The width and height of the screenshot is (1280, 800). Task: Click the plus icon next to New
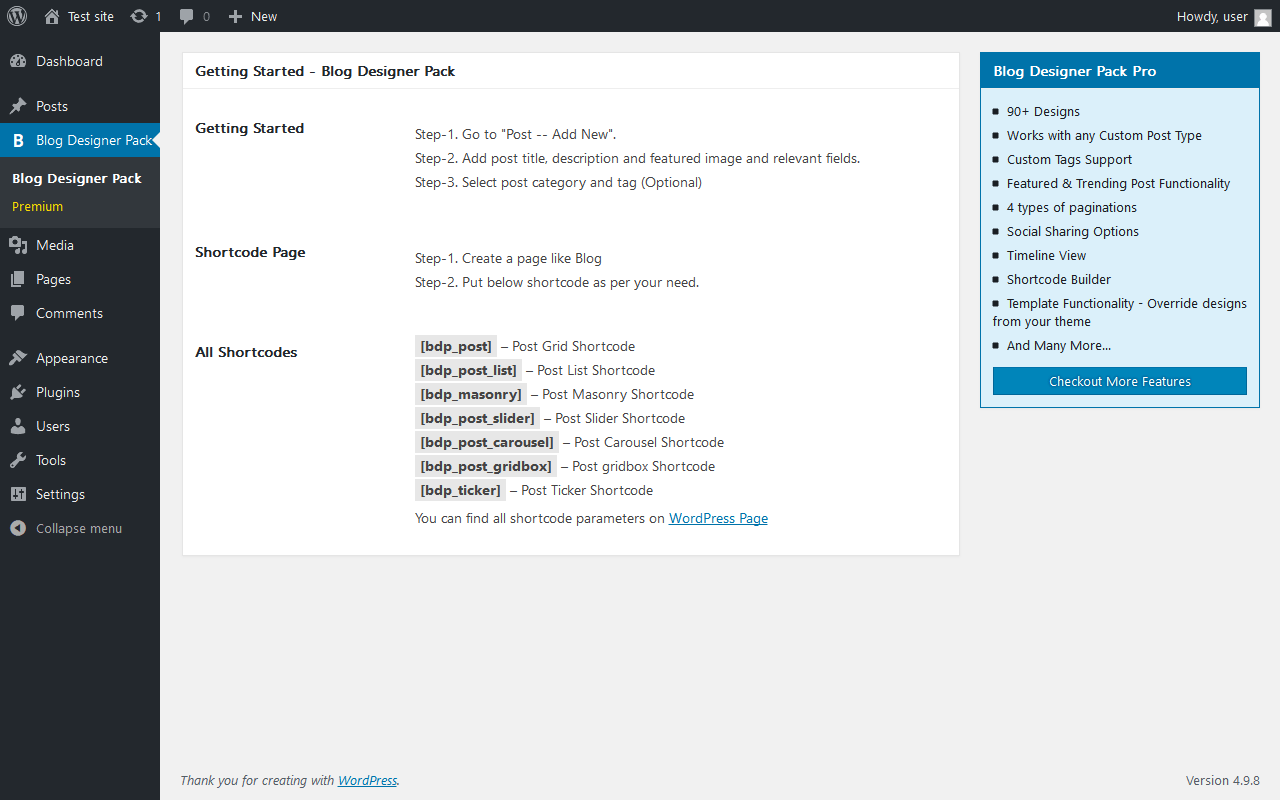tap(235, 16)
